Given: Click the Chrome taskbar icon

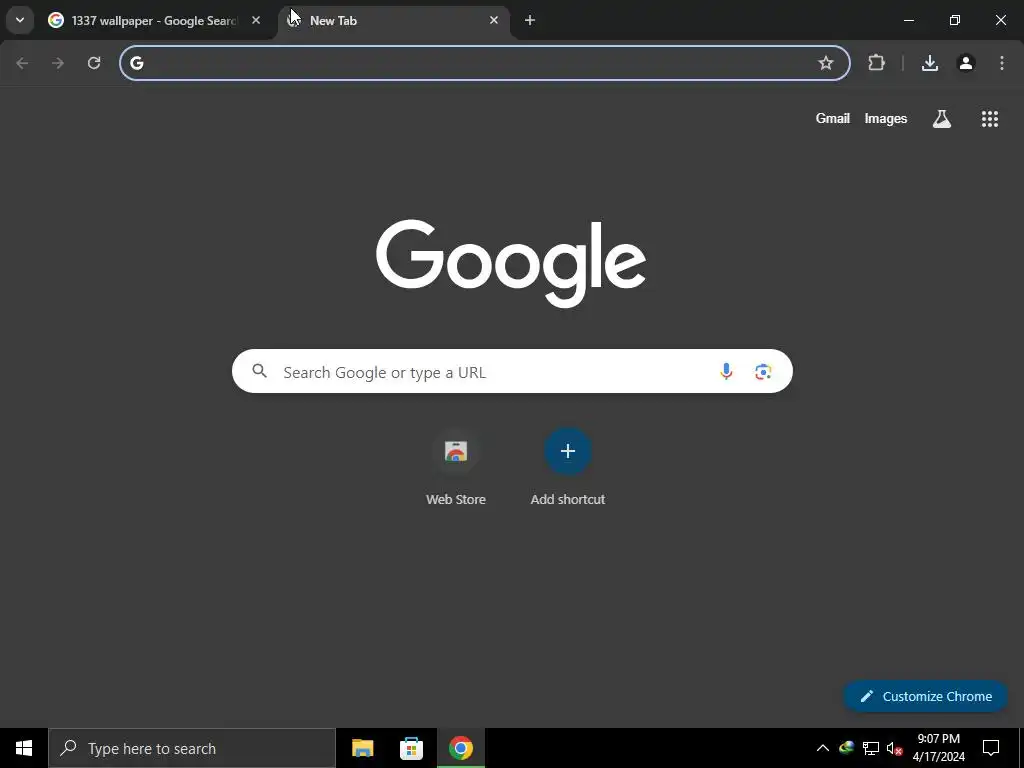Looking at the screenshot, I should [460, 748].
